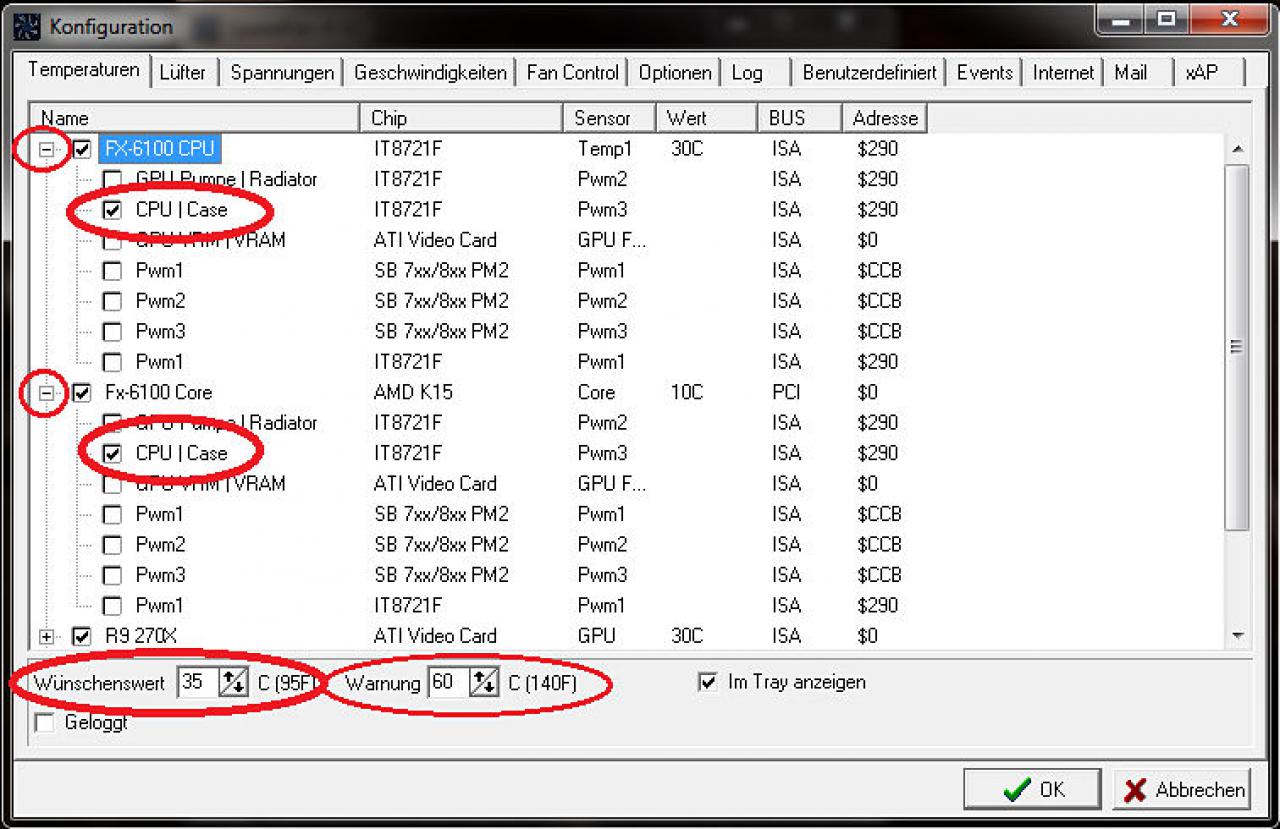The image size is (1280, 829).
Task: Click the Wünschenswert value field
Action: click(x=197, y=683)
